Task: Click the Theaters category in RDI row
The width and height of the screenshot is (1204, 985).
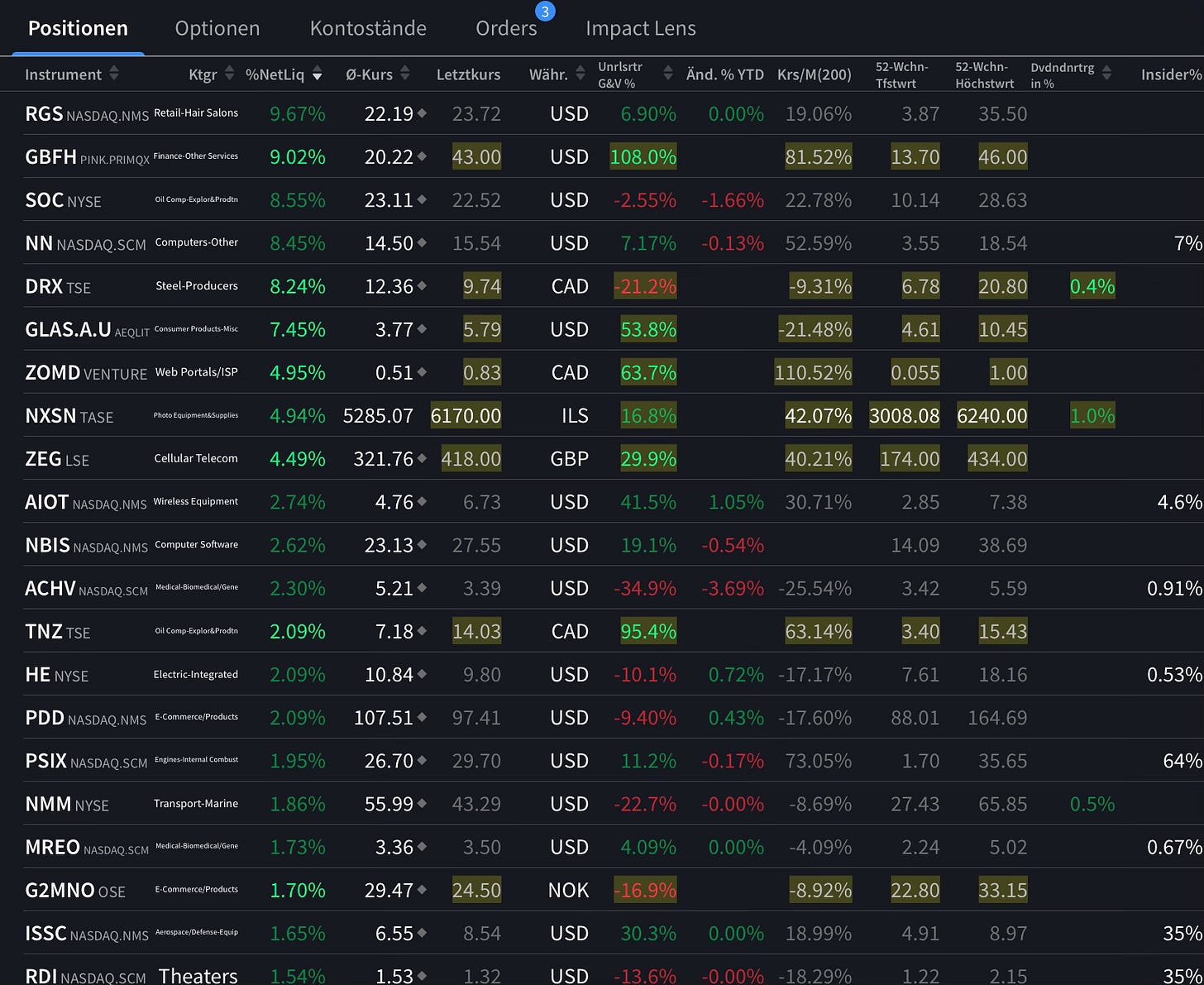Action: 198,974
